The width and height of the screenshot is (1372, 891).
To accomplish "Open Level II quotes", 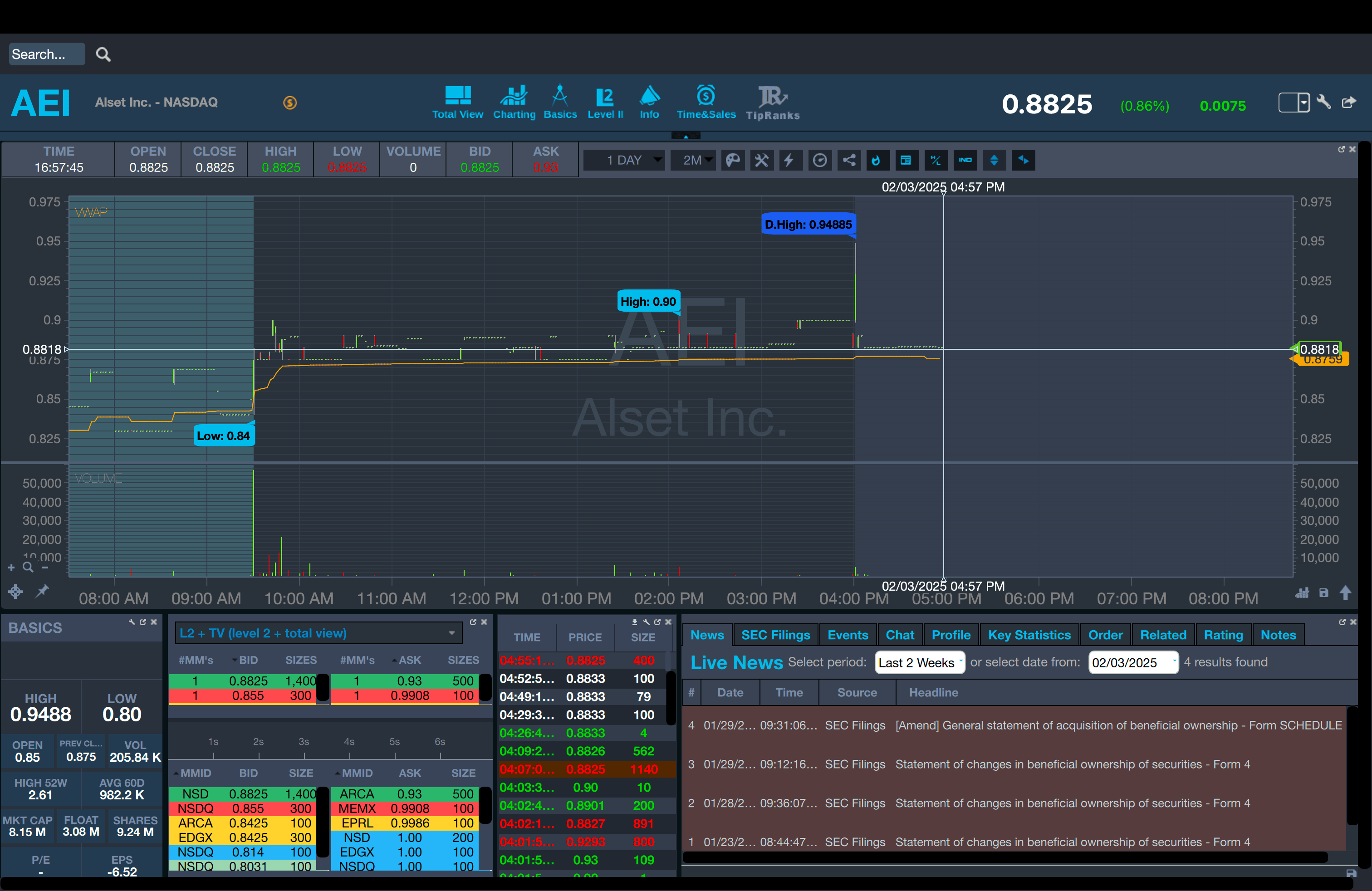I will [x=605, y=103].
